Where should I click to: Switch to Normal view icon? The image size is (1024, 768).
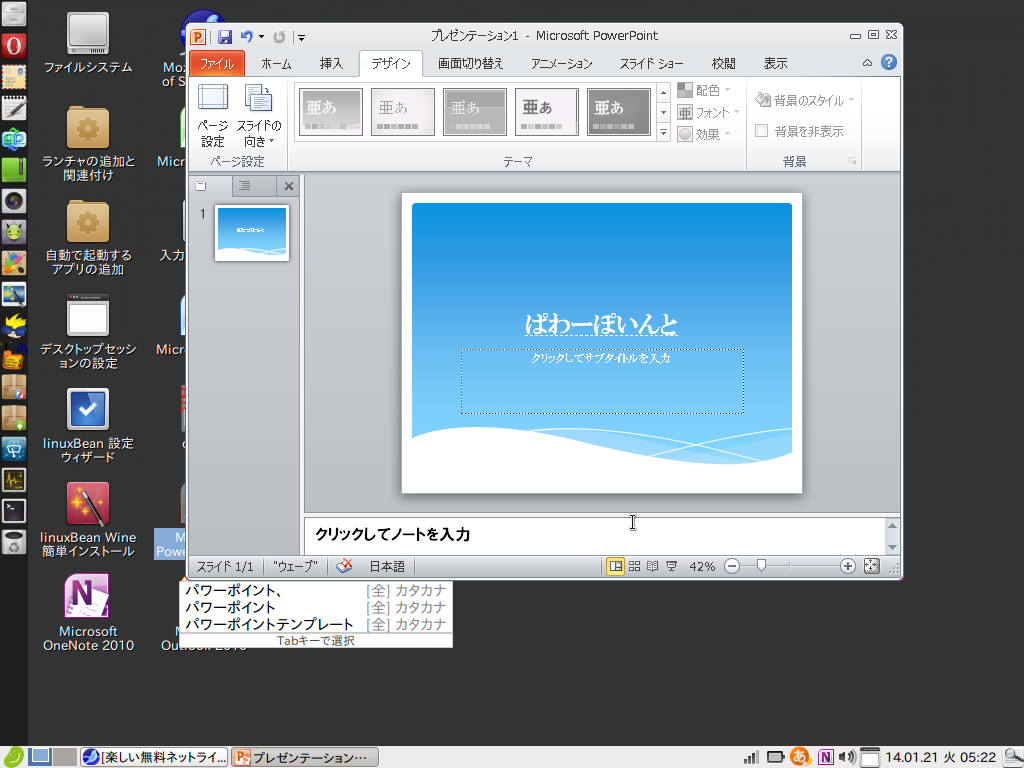tap(615, 566)
